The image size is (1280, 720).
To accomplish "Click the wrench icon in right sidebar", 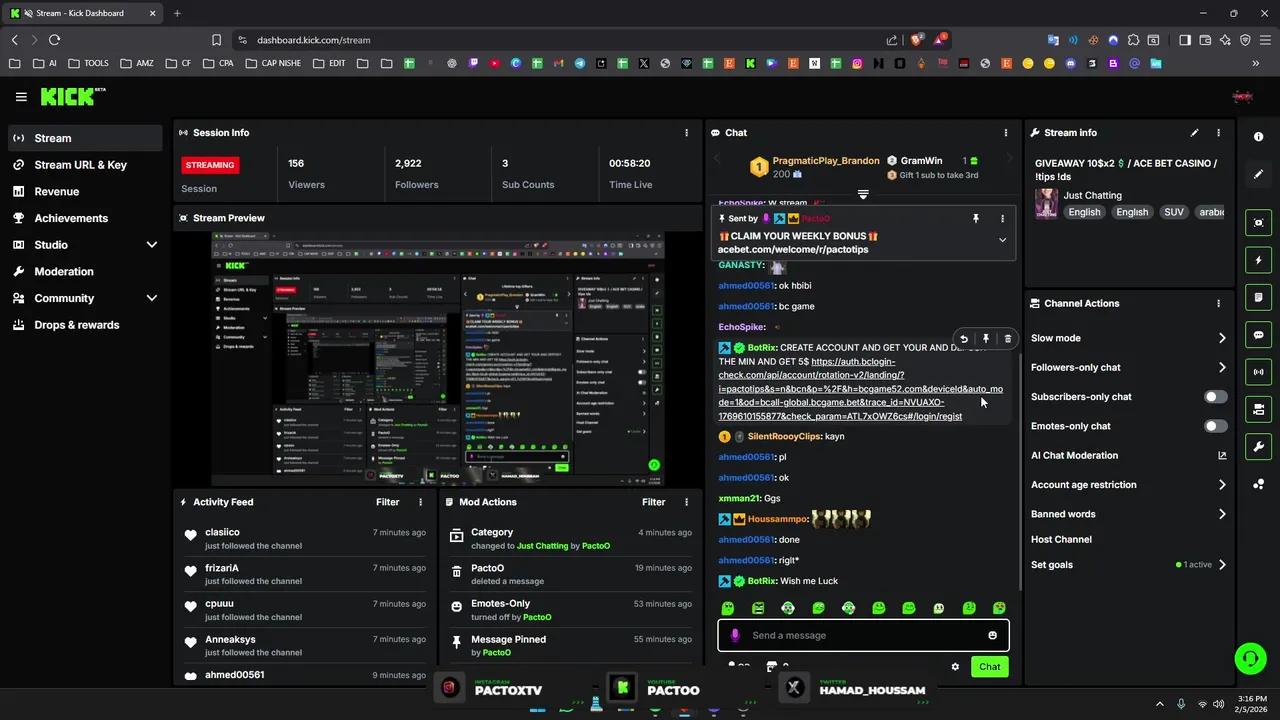I will (1258, 446).
